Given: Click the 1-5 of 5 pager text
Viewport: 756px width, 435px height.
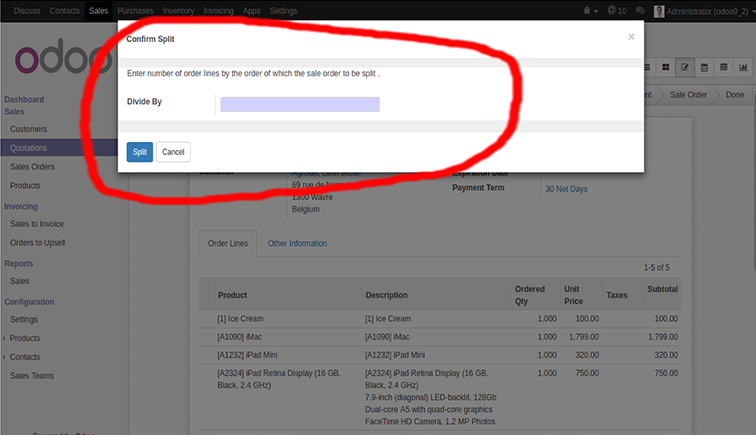Looking at the screenshot, I should [657, 268].
